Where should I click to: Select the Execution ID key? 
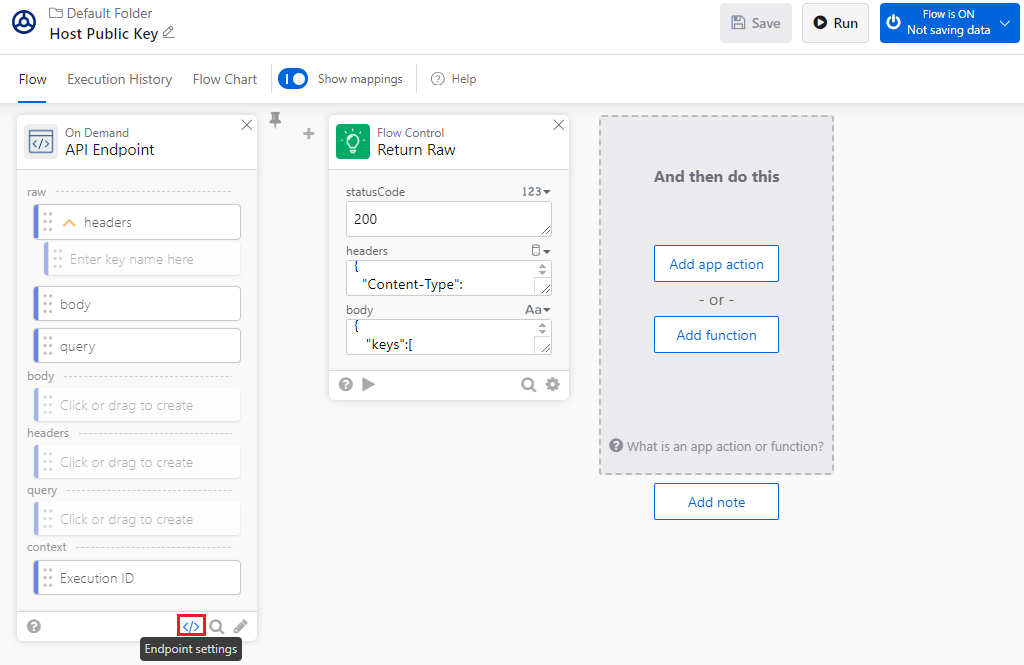pos(137,577)
